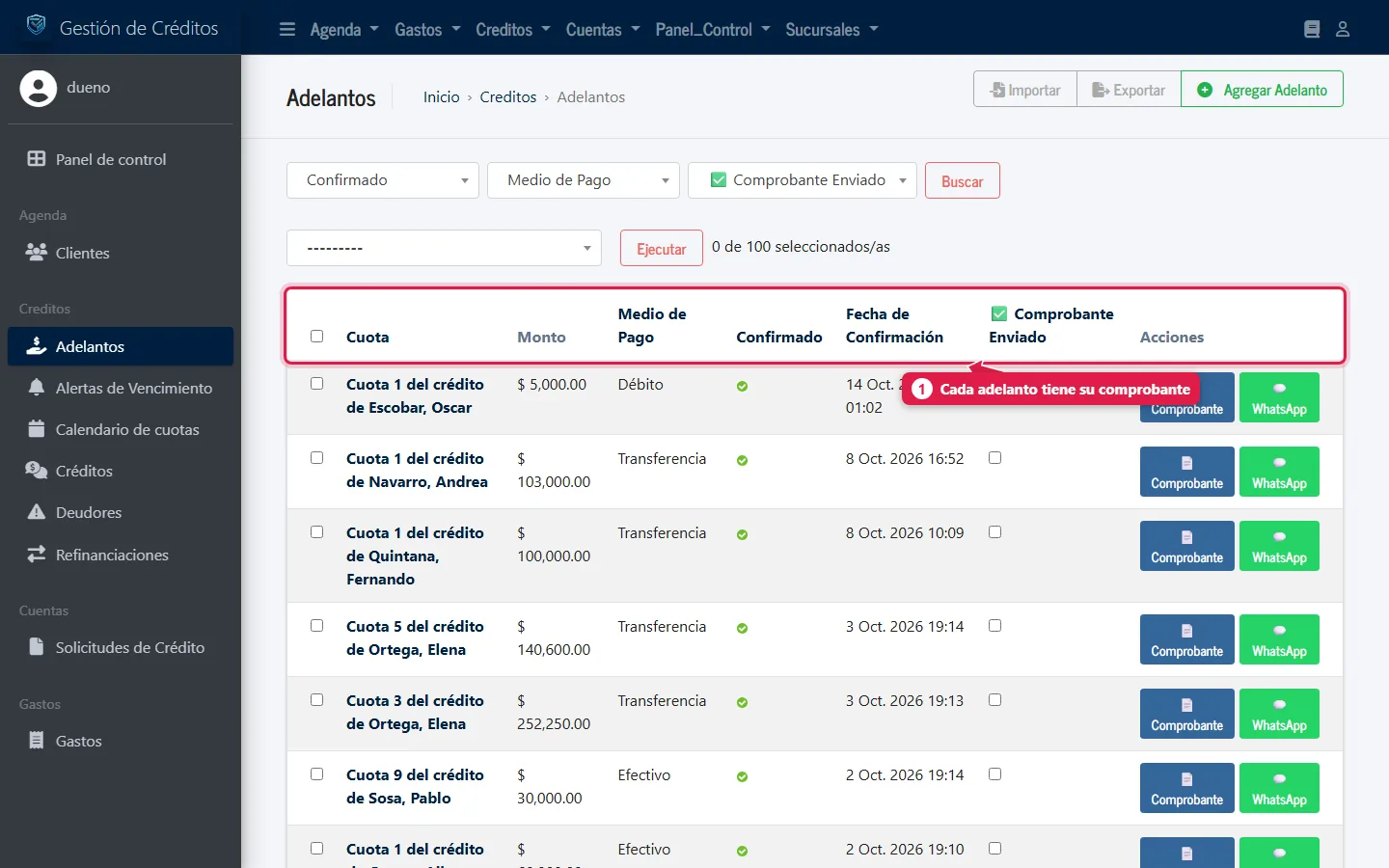The image size is (1389, 868).
Task: Click the Ejecutar button
Action: pyautogui.click(x=662, y=249)
